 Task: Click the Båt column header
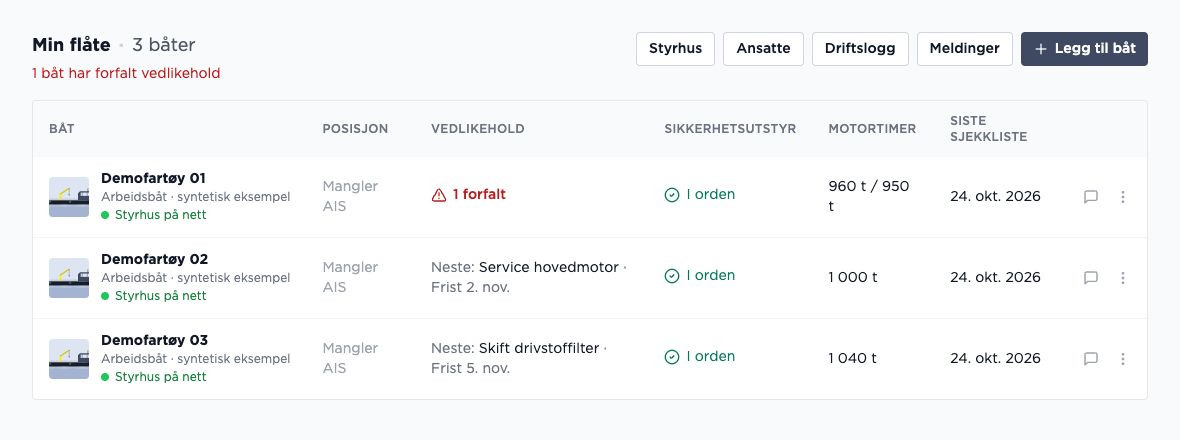coord(62,129)
